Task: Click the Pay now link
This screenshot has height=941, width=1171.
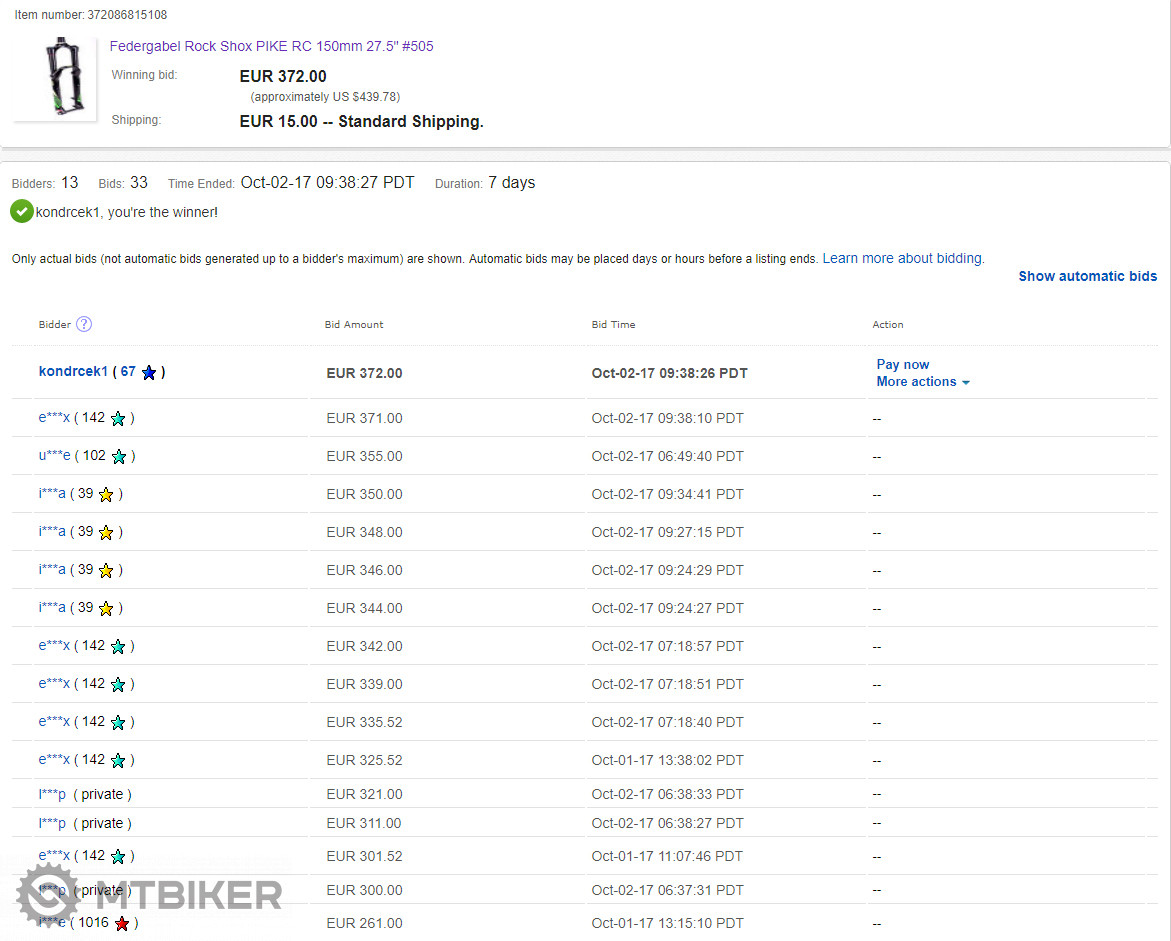Action: [x=902, y=365]
